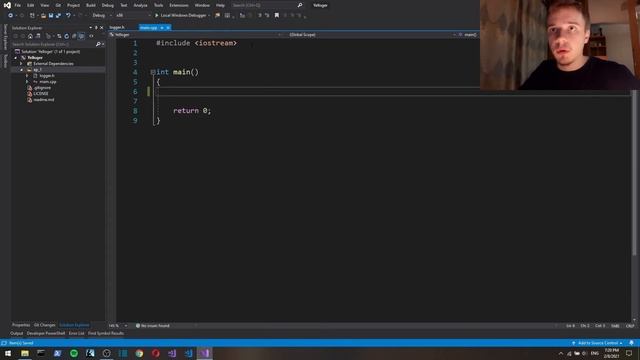Click the No issues found indicator
640x360 pixels.
click(153, 326)
